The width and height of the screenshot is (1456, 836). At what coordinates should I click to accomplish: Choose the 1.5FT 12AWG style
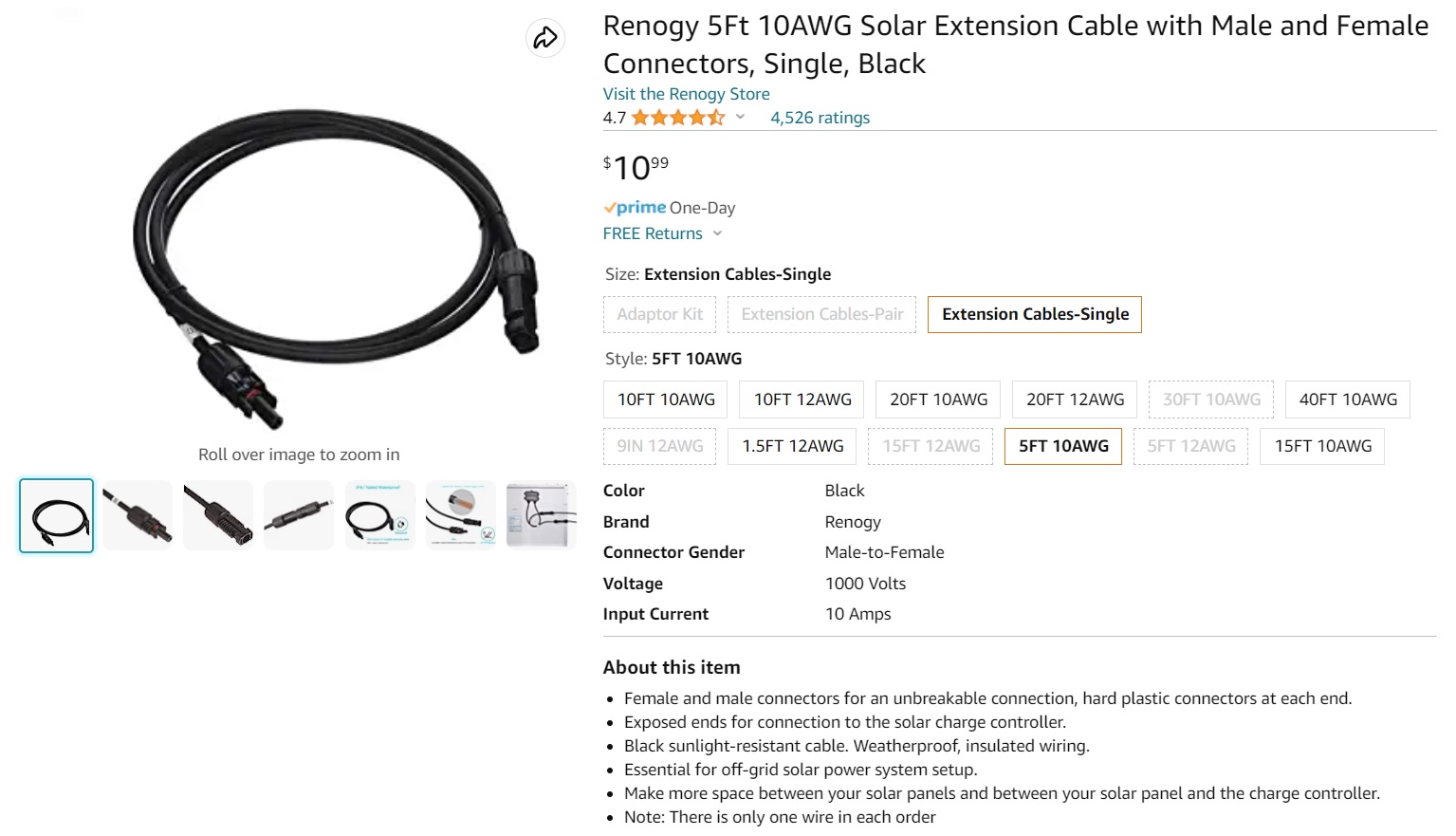pyautogui.click(x=792, y=446)
